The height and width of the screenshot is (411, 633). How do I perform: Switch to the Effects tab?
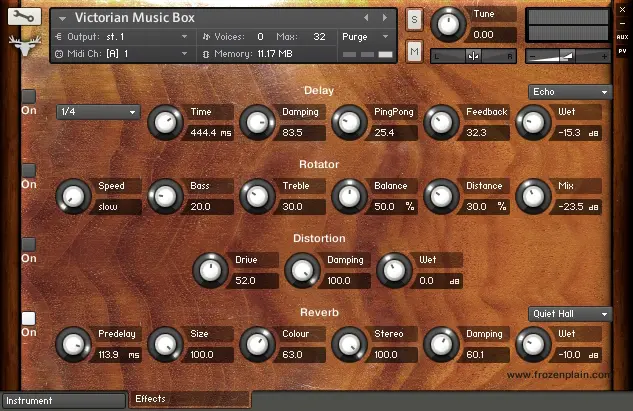190,399
